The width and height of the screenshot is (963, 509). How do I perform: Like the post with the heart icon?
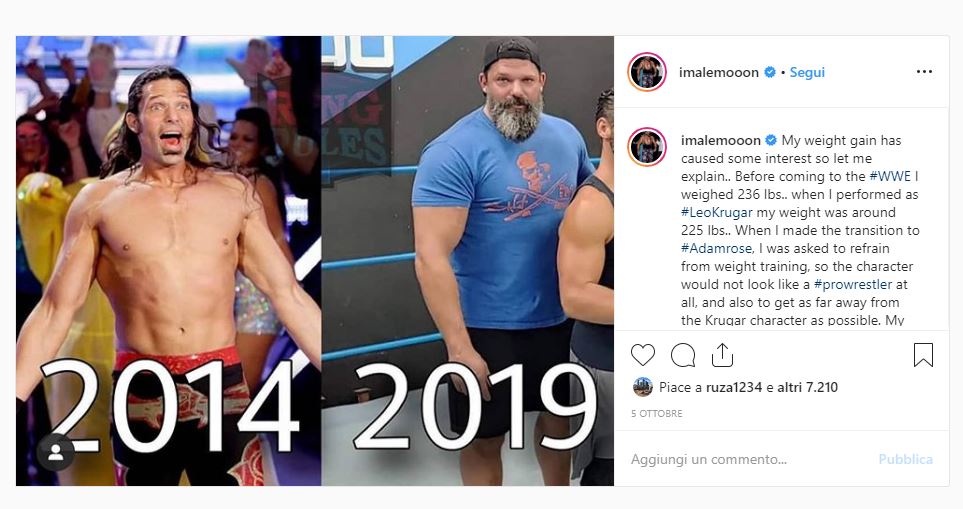(x=643, y=355)
